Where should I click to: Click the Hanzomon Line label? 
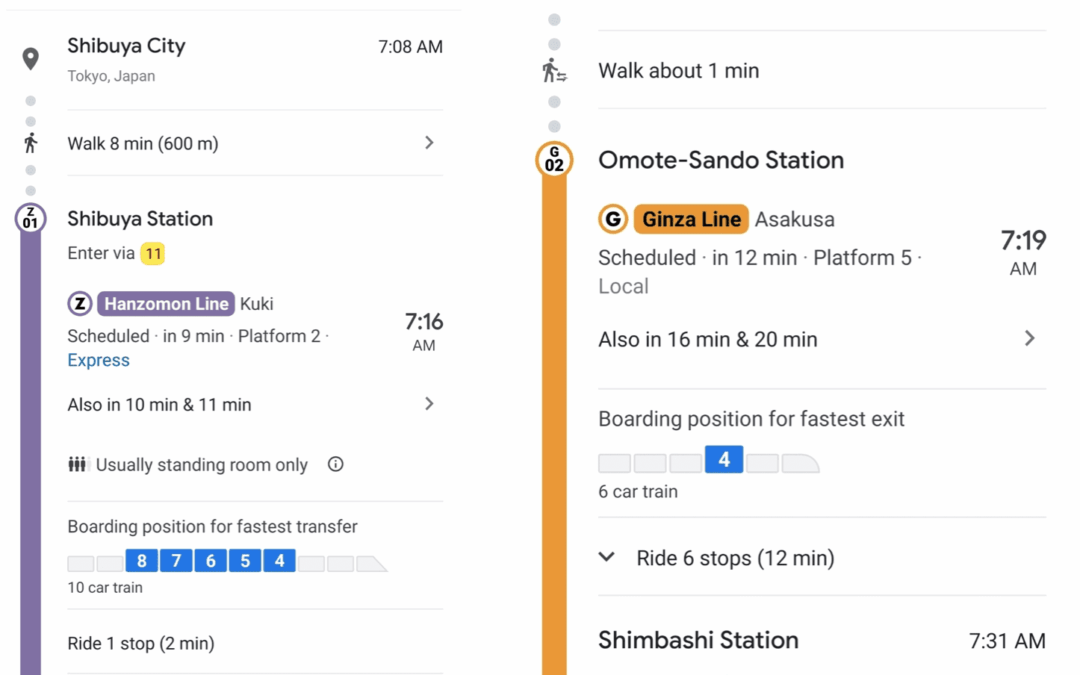(166, 304)
